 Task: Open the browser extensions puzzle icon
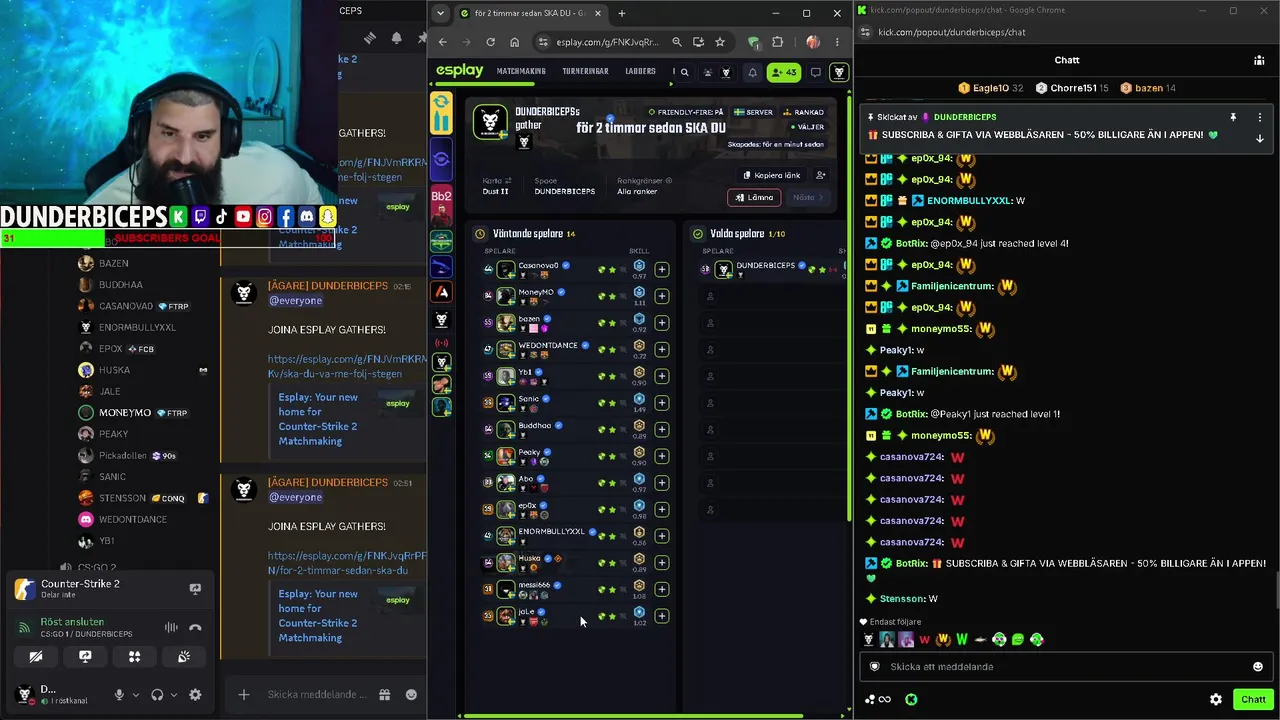point(777,42)
